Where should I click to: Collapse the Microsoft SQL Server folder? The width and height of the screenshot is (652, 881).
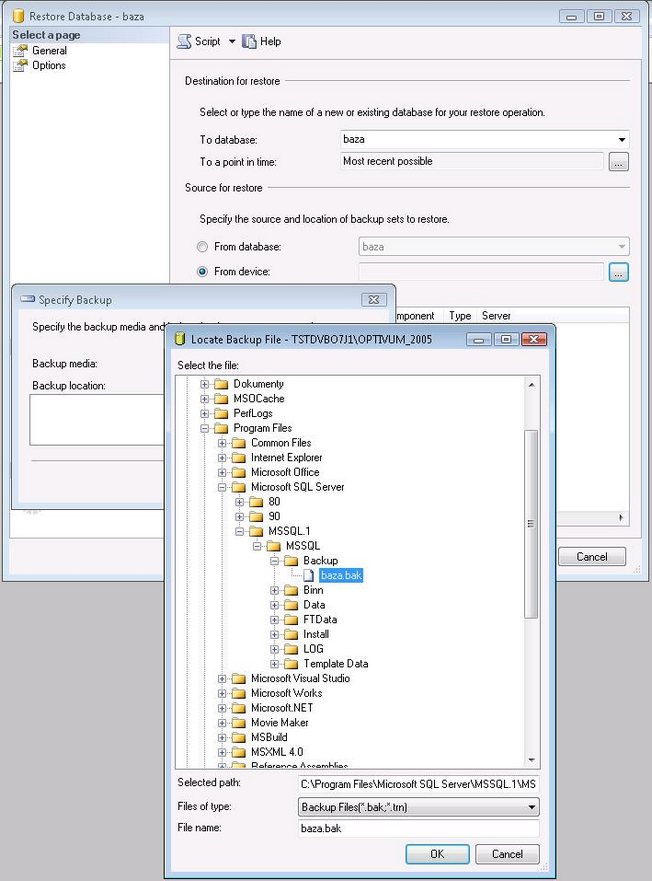(x=222, y=487)
